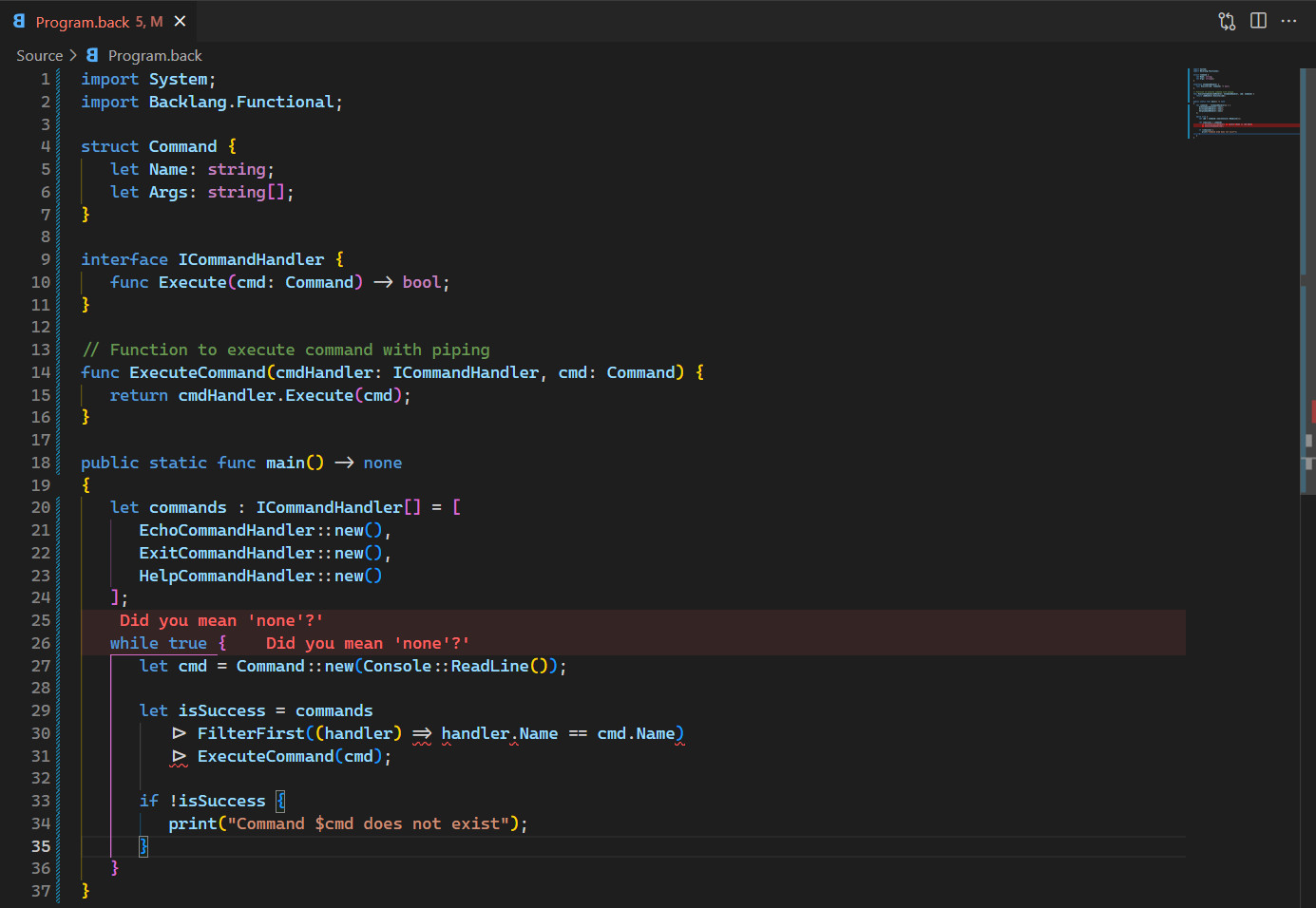The image size is (1316, 908).
Task: Click the highlighted opening brace on line 33
Action: tap(280, 801)
